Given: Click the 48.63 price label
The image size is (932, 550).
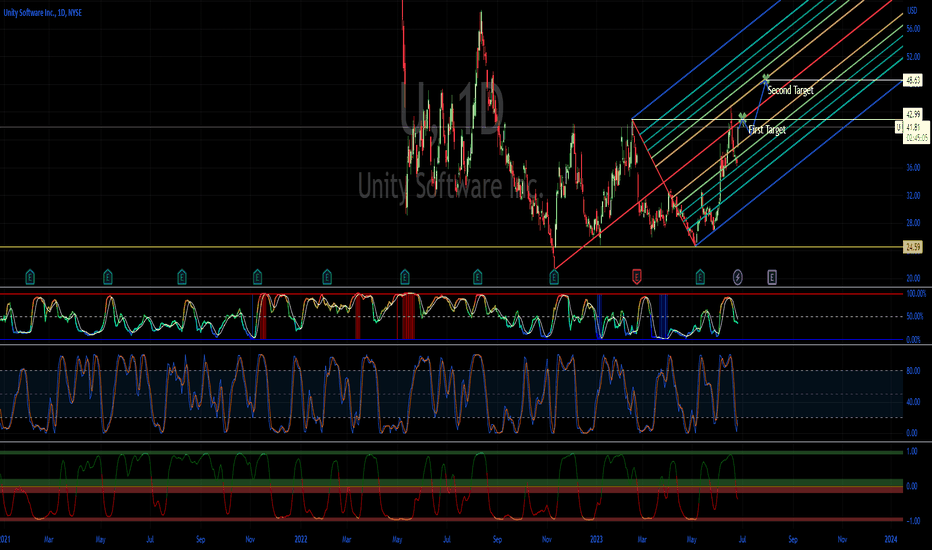Looking at the screenshot, I should (x=913, y=80).
